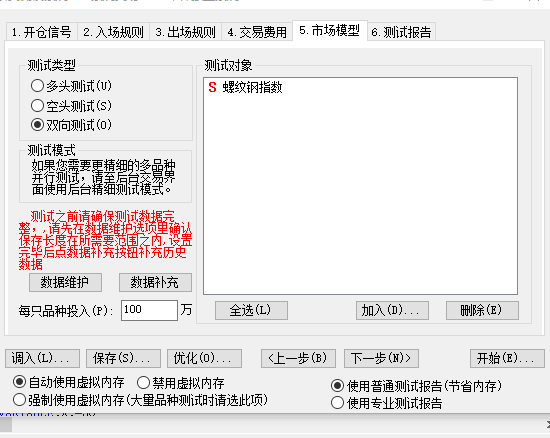Click the 调入(L)... button
Viewport: 550px width, 438px height.
tap(42, 358)
